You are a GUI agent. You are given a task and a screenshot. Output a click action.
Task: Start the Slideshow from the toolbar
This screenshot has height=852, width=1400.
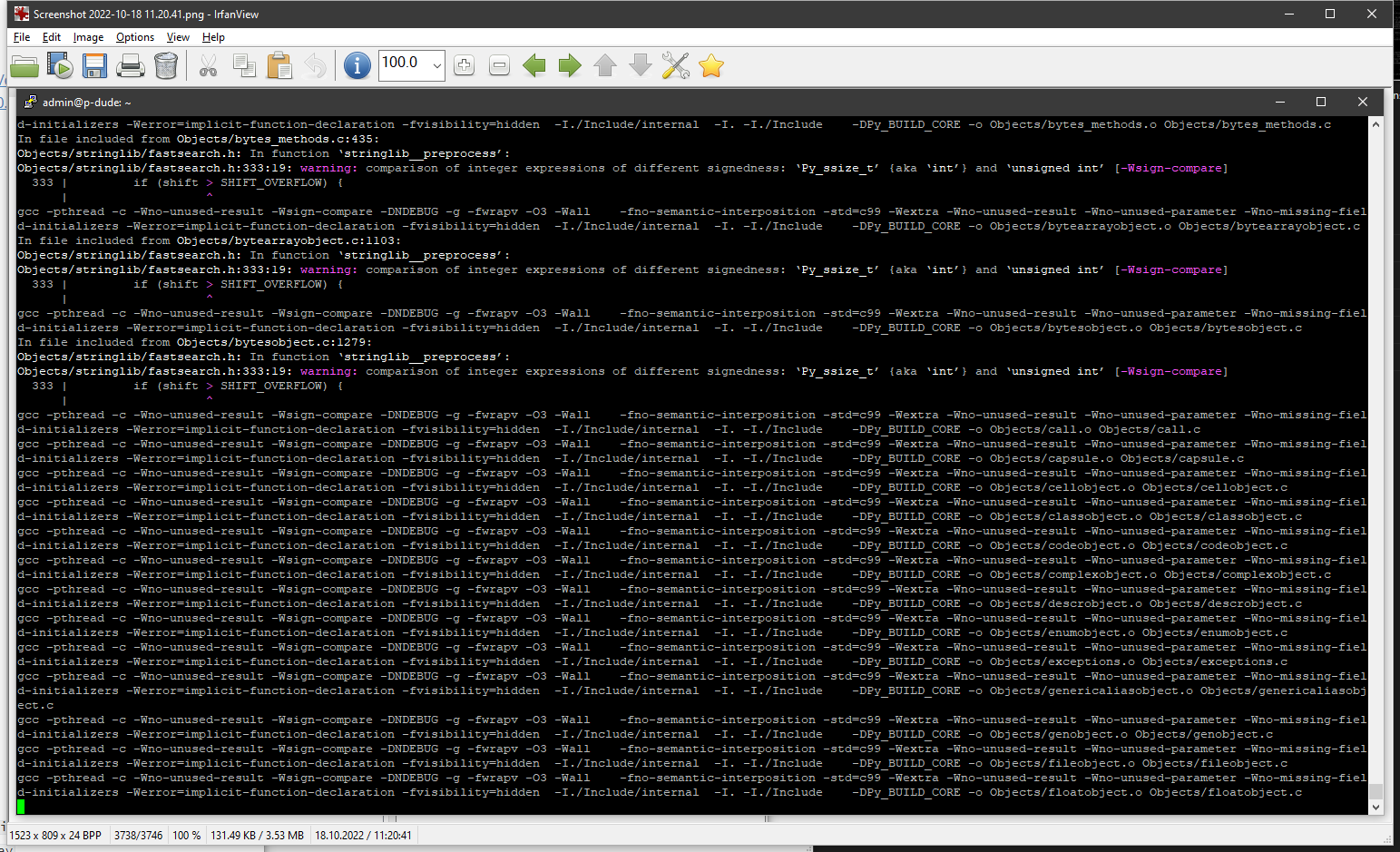pyautogui.click(x=60, y=65)
